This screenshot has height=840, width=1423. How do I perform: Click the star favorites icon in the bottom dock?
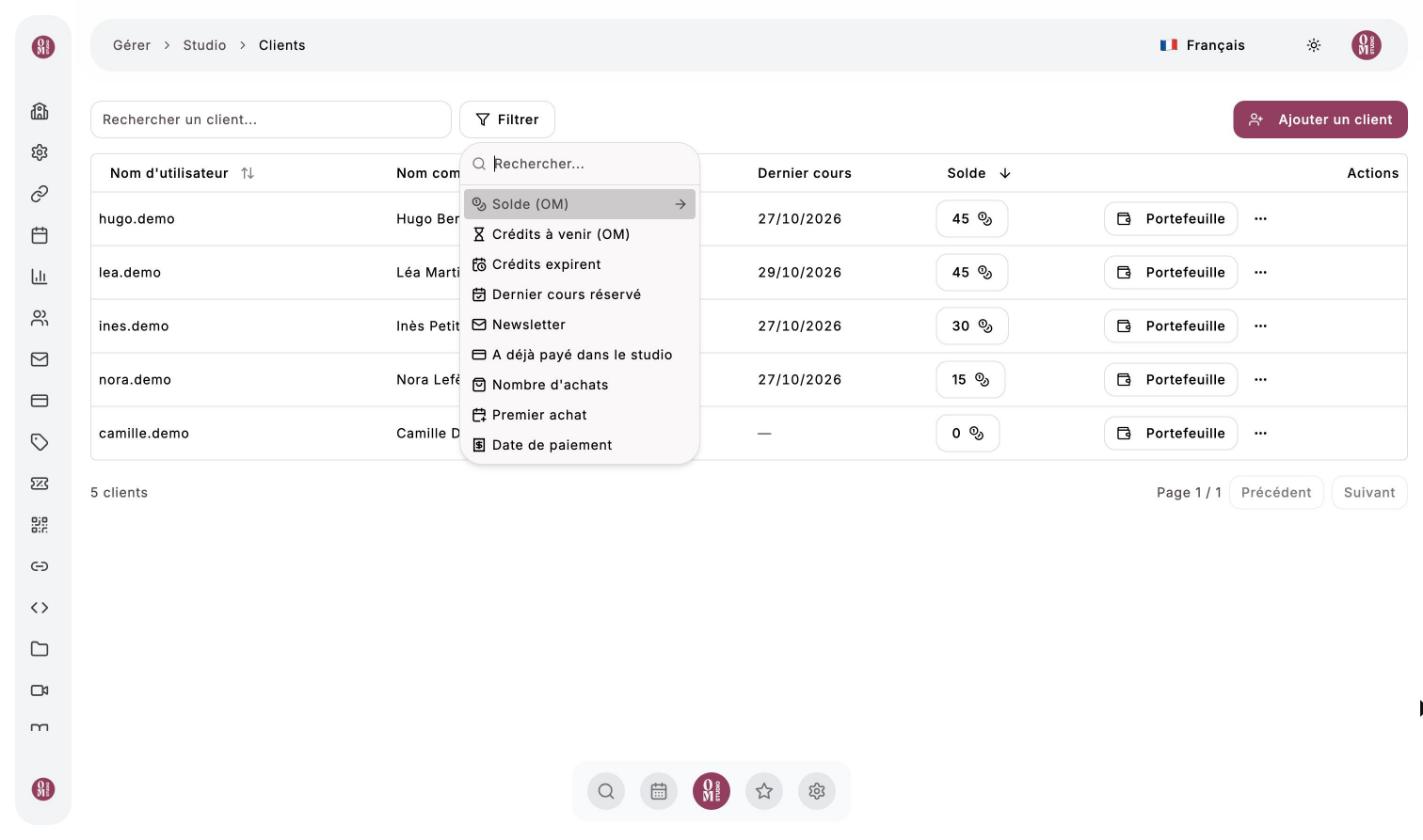[x=764, y=791]
